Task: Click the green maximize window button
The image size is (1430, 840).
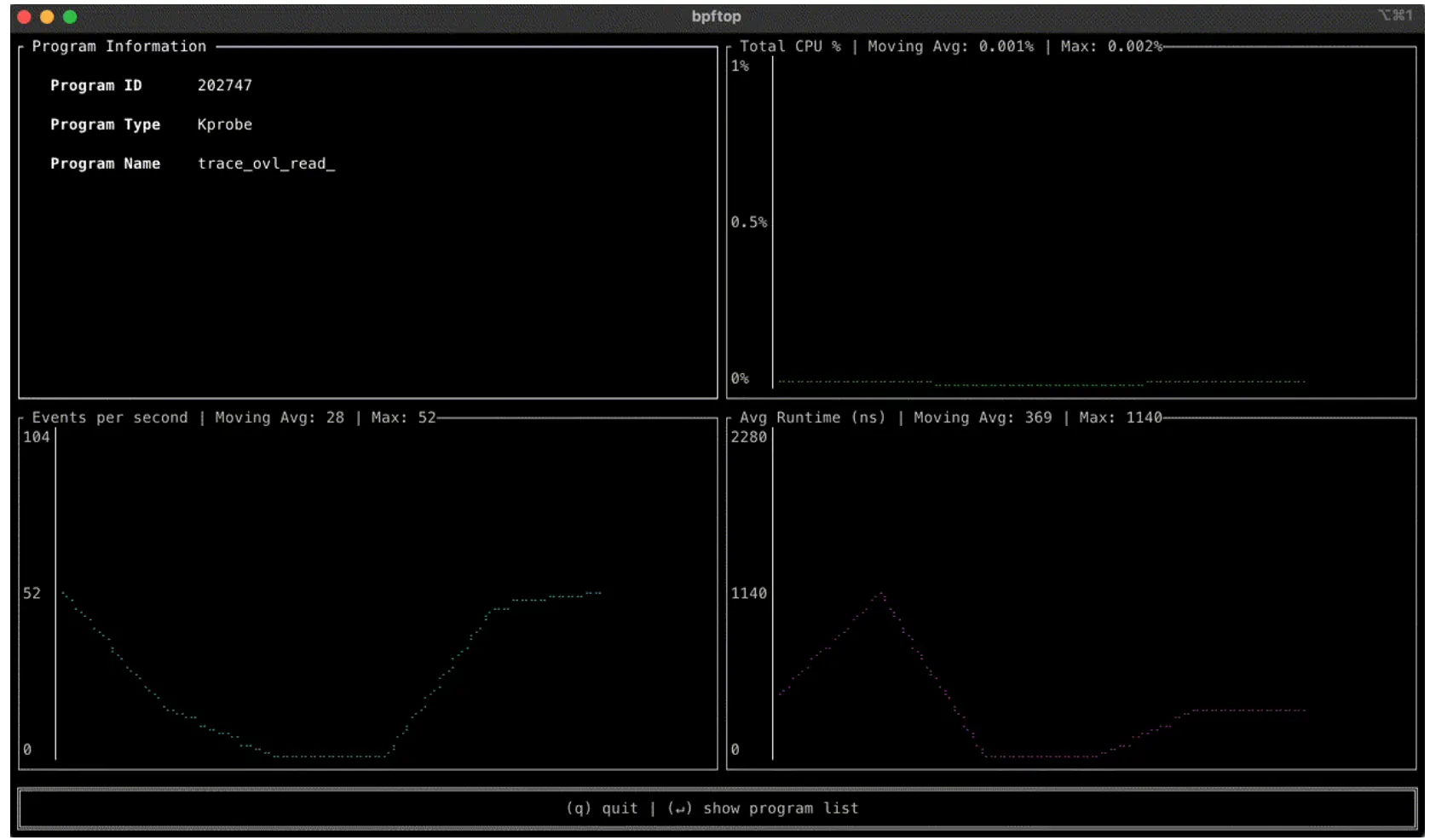Action: (70, 16)
